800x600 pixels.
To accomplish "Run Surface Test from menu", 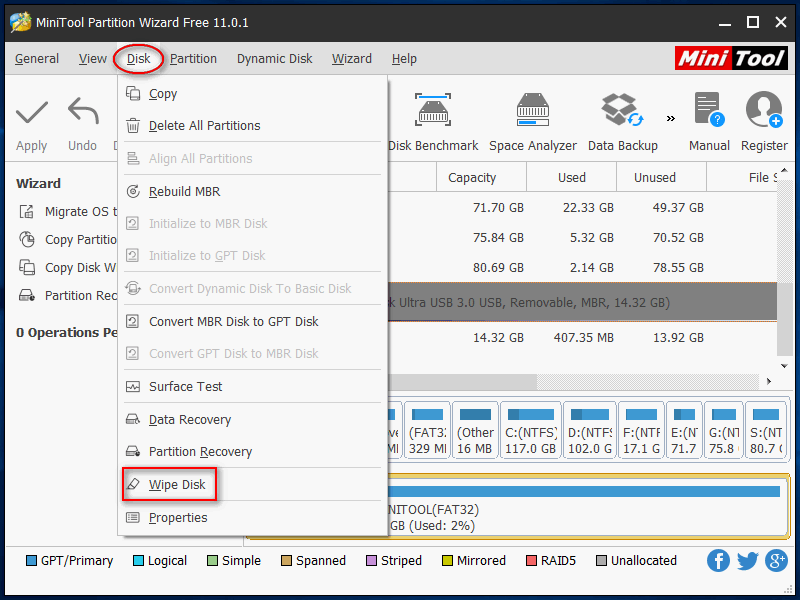I will pyautogui.click(x=253, y=387).
